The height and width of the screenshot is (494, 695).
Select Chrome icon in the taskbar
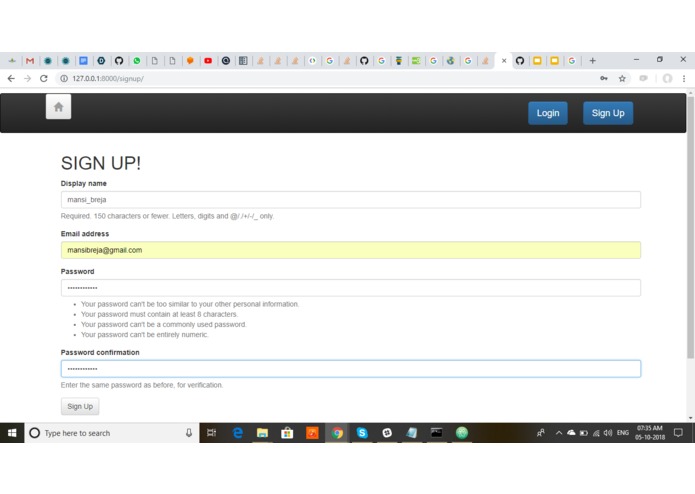click(x=337, y=433)
